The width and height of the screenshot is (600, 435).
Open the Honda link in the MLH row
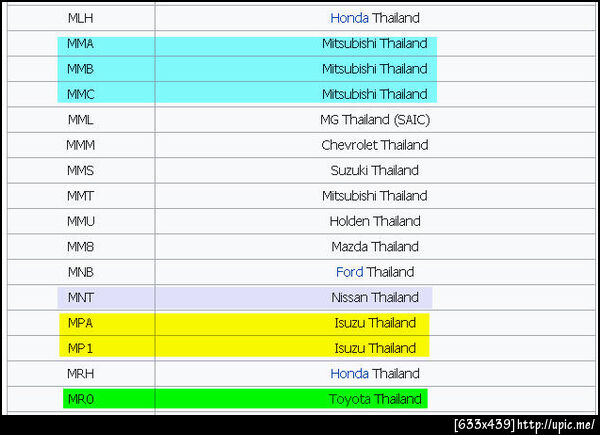(x=349, y=18)
